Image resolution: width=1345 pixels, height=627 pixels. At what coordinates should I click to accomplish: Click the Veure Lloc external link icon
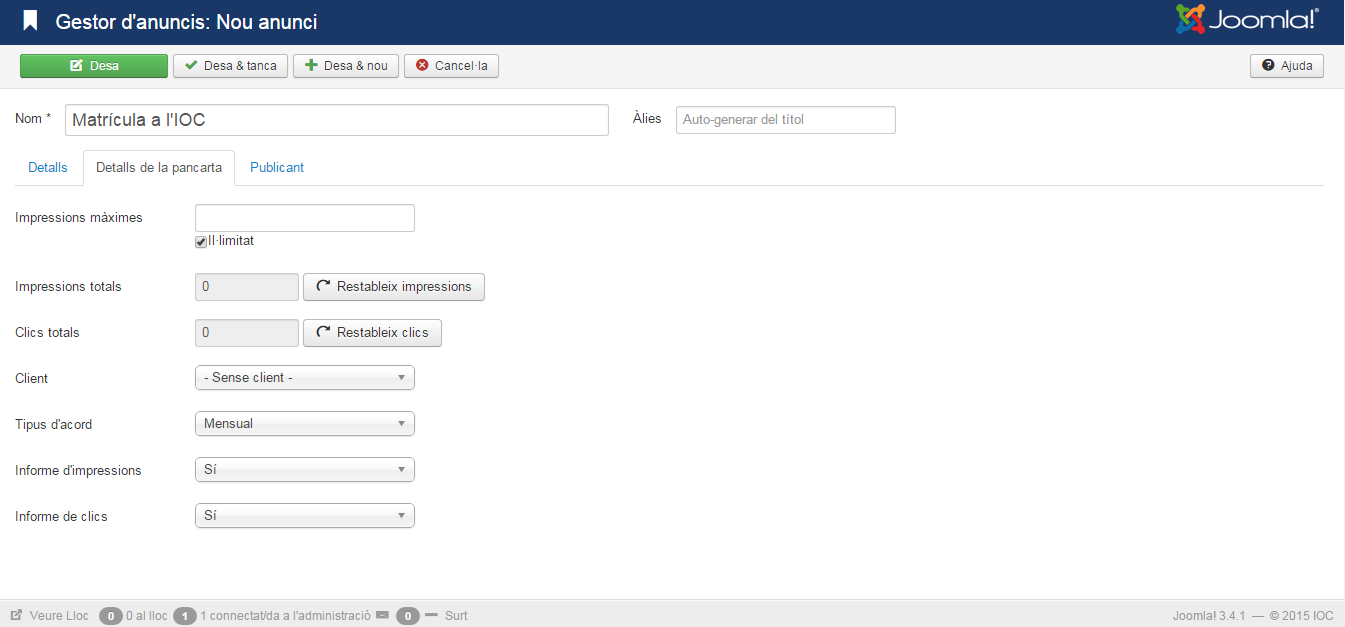(x=17, y=615)
